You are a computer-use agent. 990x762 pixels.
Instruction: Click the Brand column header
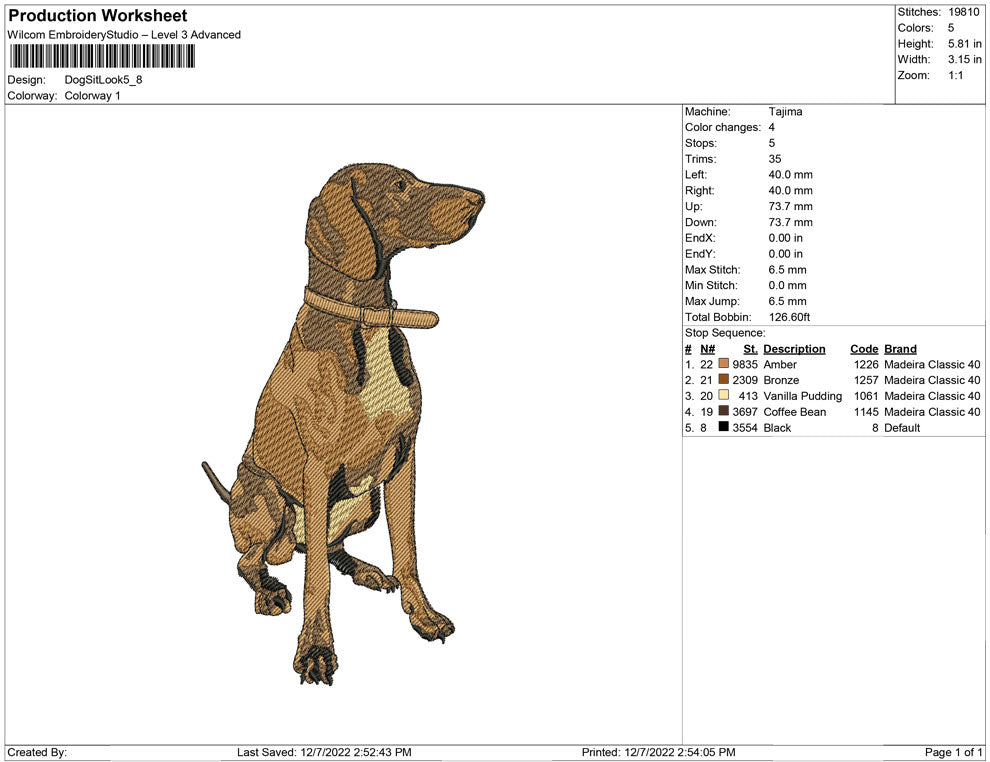tap(900, 349)
